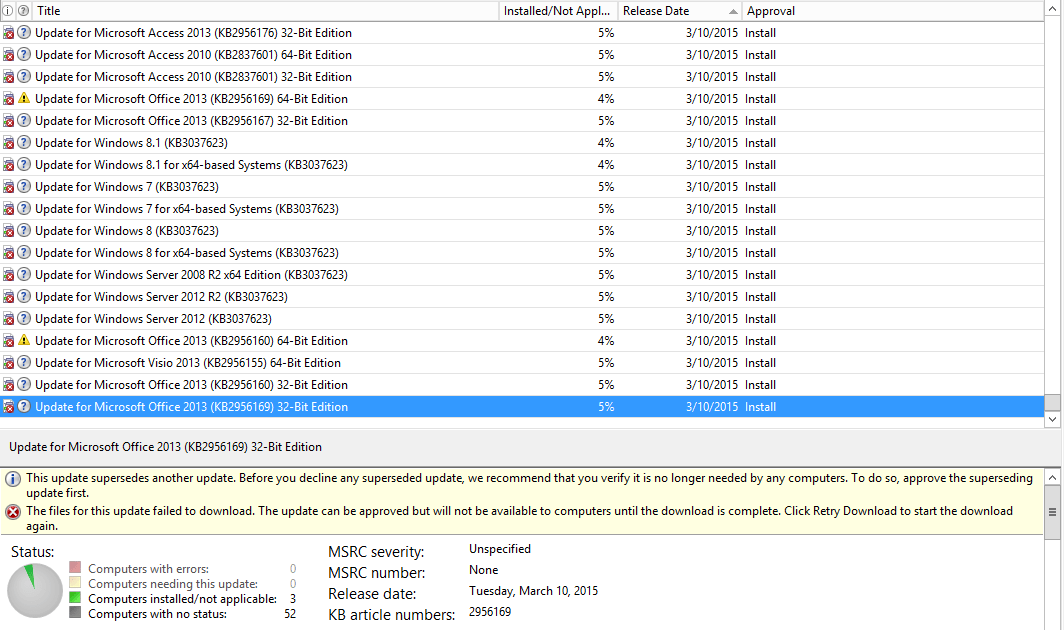
Task: Click the download-failed icon on Windows 8.1 (KB3037623) row
Action: pos(8,143)
